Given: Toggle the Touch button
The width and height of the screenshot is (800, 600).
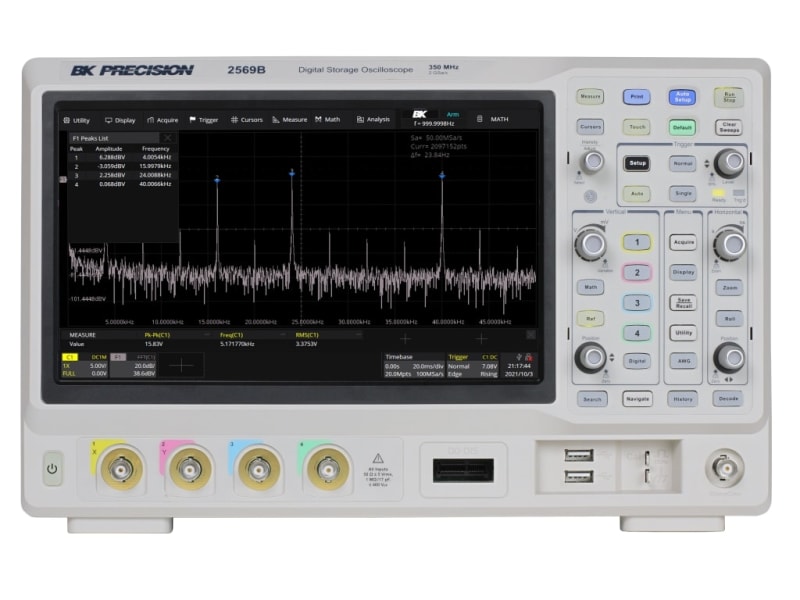Looking at the screenshot, I should pyautogui.click(x=637, y=127).
